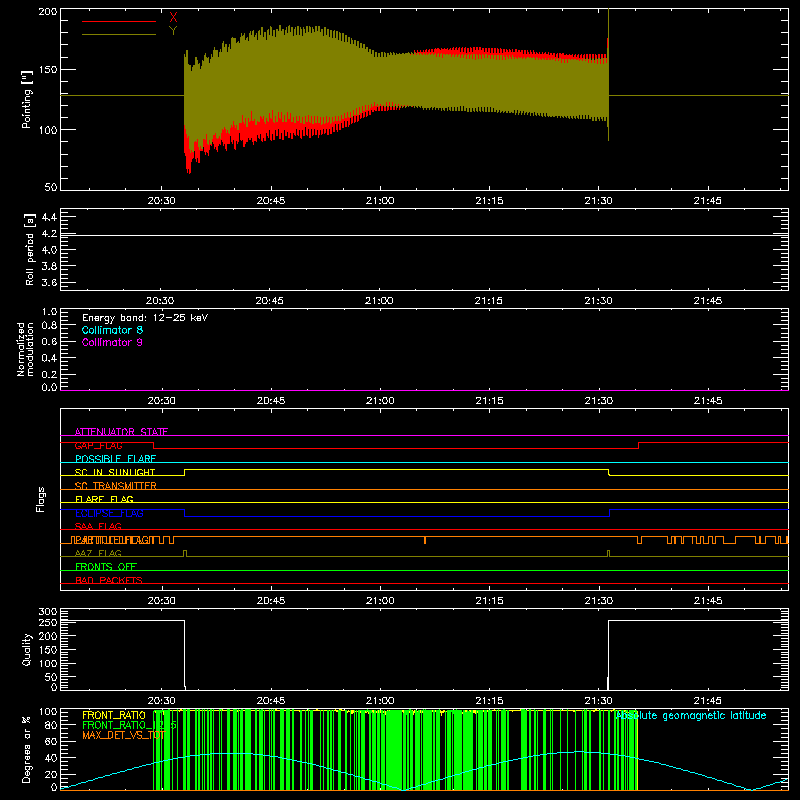
Task: Click the 200 tick on the Pointing axis
Action: click(x=48, y=11)
